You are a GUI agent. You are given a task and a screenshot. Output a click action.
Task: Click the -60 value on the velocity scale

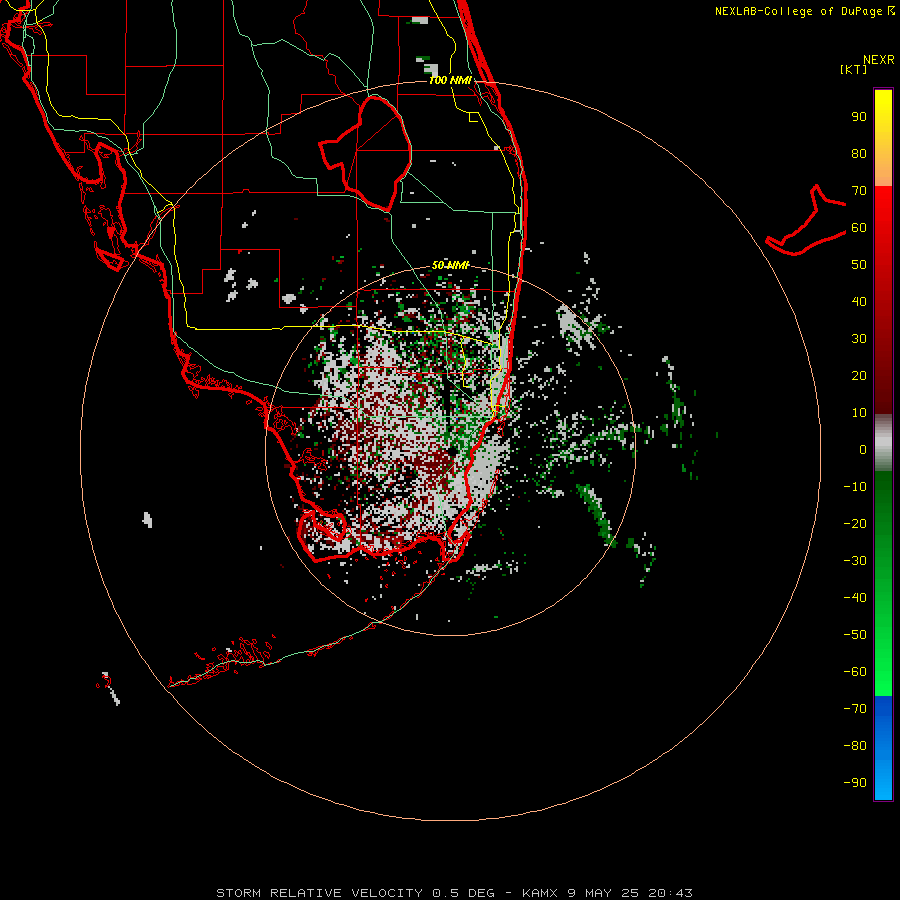pos(855,672)
